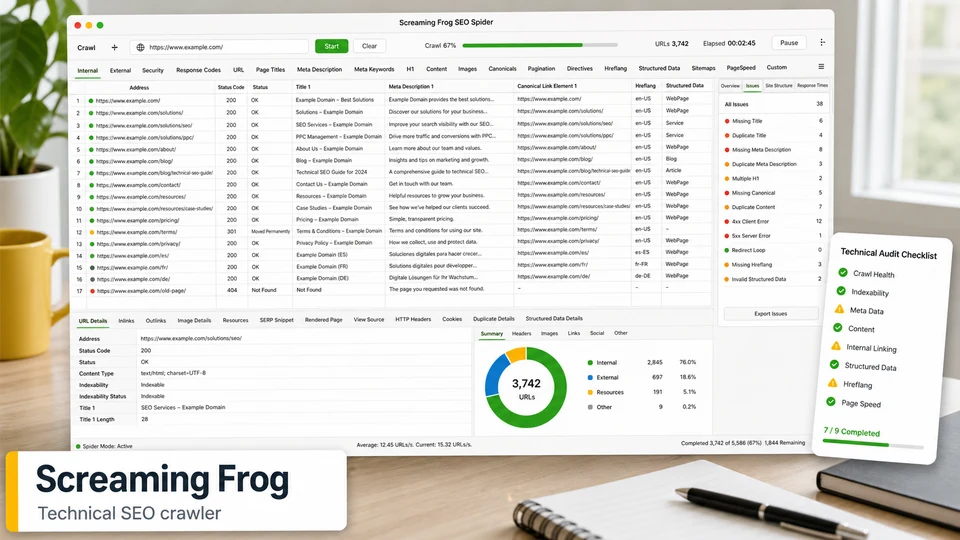The height and width of the screenshot is (540, 960).
Task: Click the All Issues heading row
Action: coord(774,104)
